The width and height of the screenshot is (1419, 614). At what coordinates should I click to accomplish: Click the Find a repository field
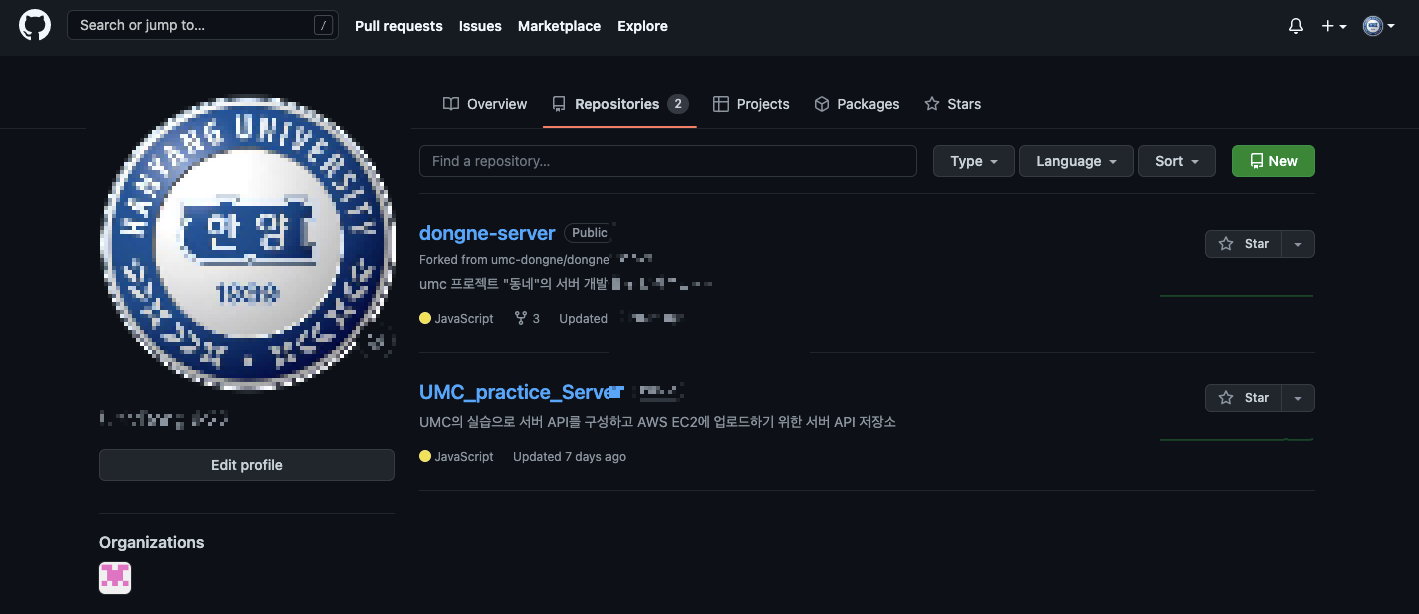[668, 161]
